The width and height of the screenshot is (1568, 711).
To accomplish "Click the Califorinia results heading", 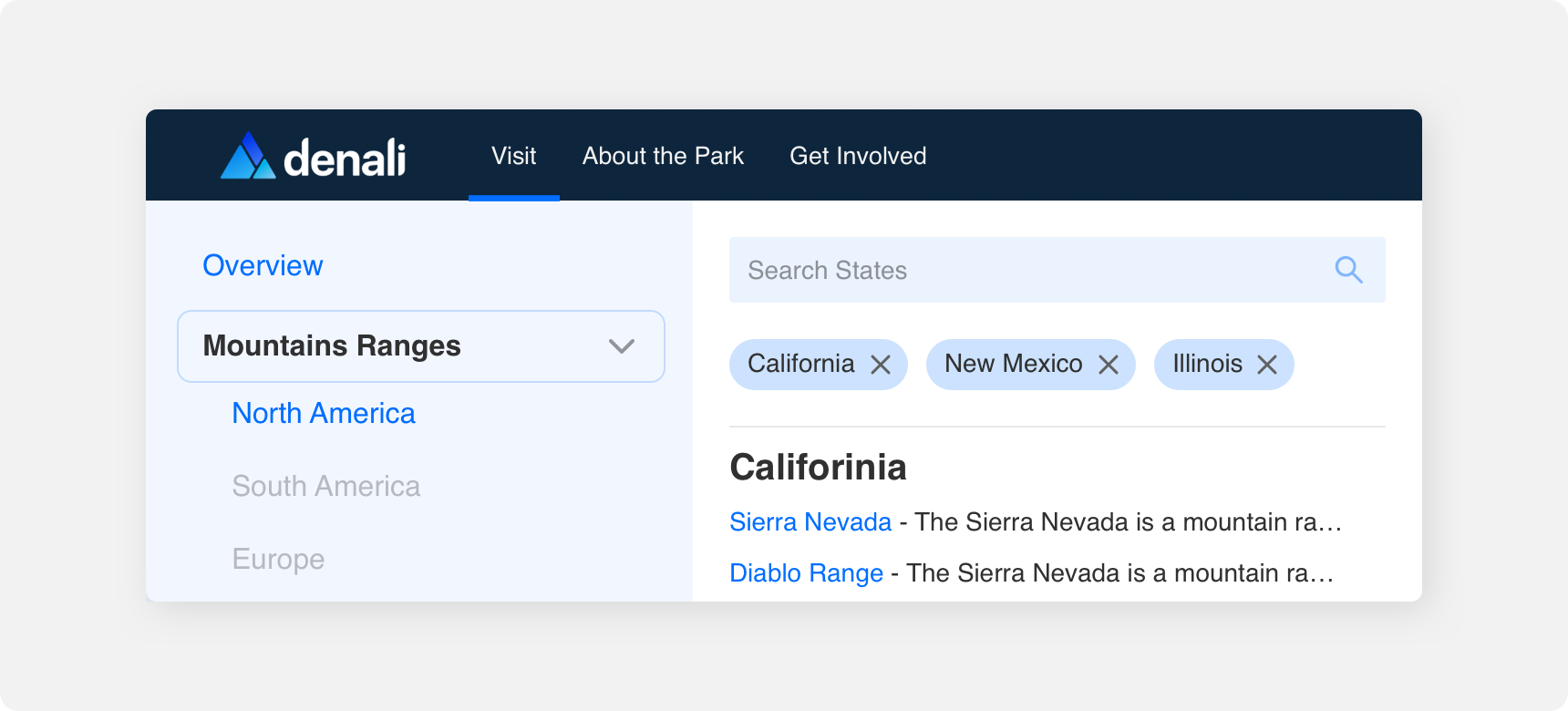I will [818, 467].
